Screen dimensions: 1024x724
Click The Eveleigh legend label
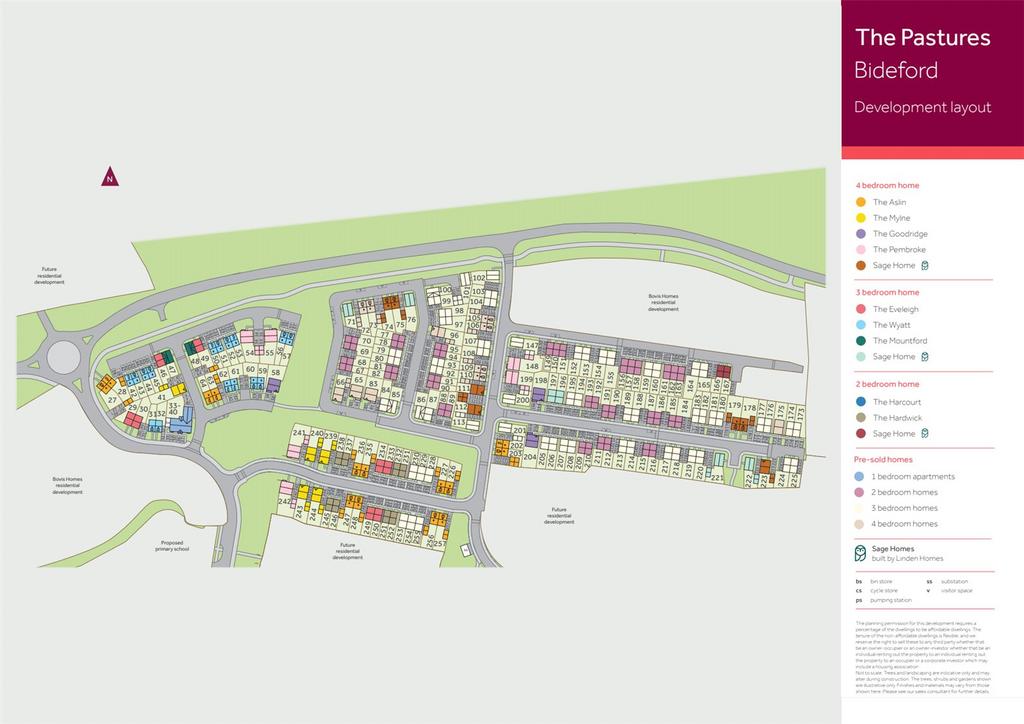click(895, 309)
